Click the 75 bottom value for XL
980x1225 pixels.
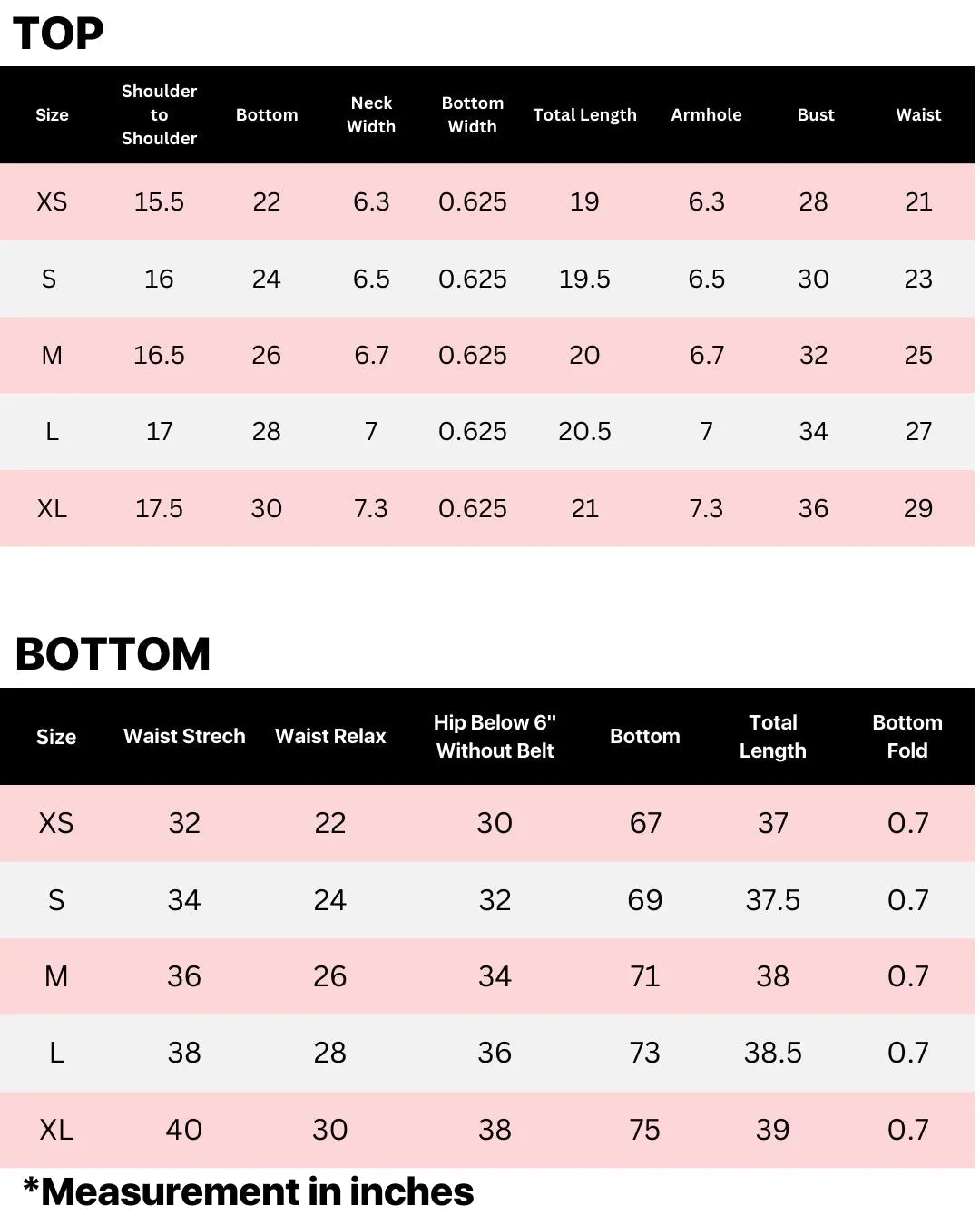(645, 1129)
